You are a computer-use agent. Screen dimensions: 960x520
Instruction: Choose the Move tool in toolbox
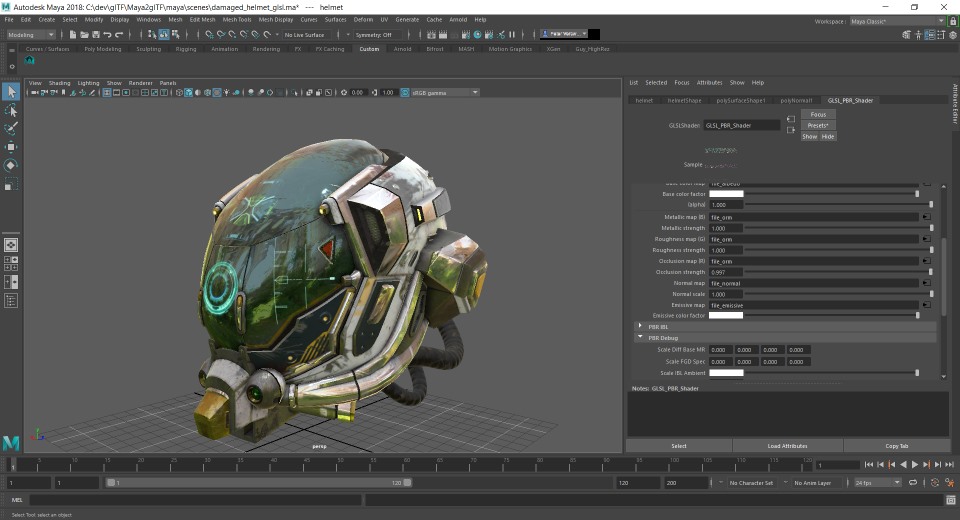click(x=11, y=147)
